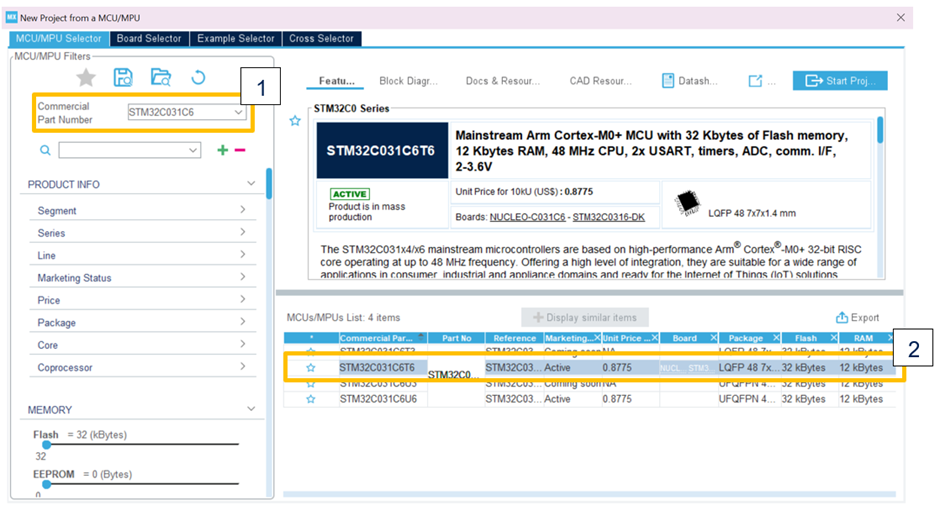Star the STM32C0 Series product panel
This screenshot has width=940, height=516.
pyautogui.click(x=295, y=121)
